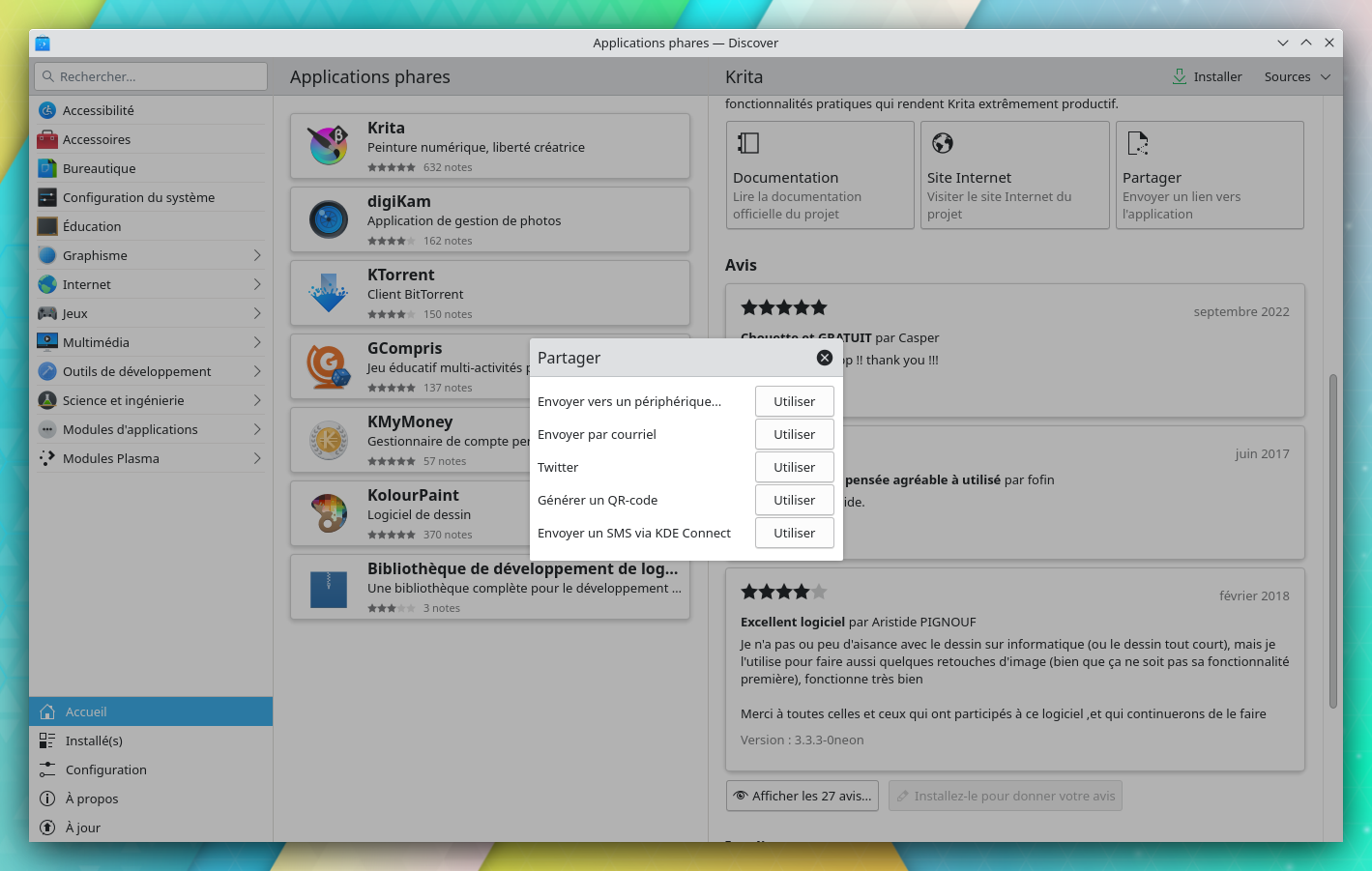Click the Excellent logiciel review title
Viewport: 1372px width, 871px height.
pyautogui.click(x=793, y=622)
